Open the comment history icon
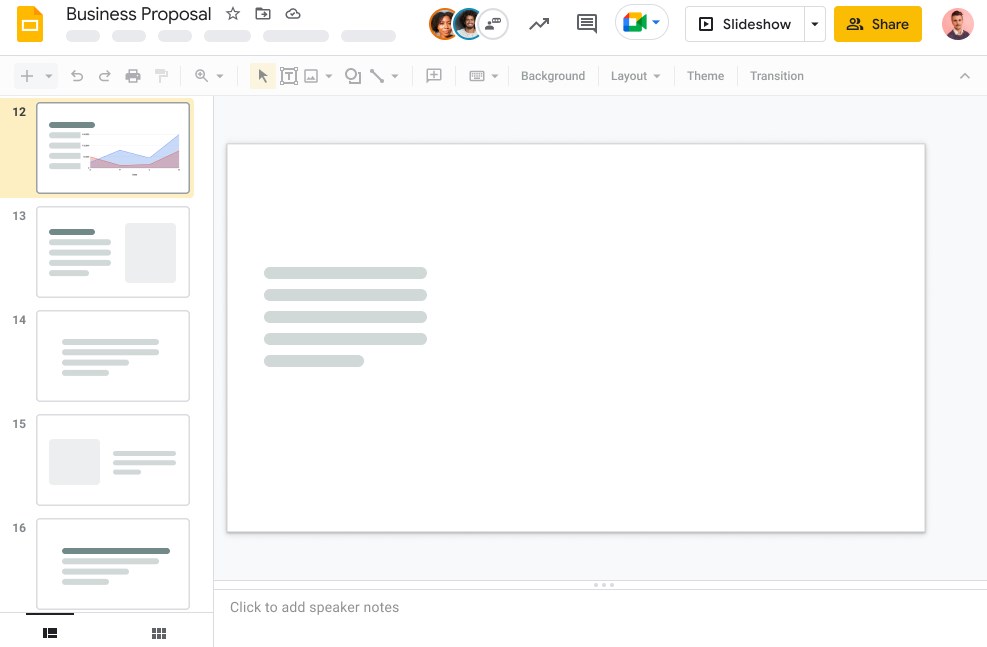This screenshot has height=647, width=987. click(x=587, y=24)
